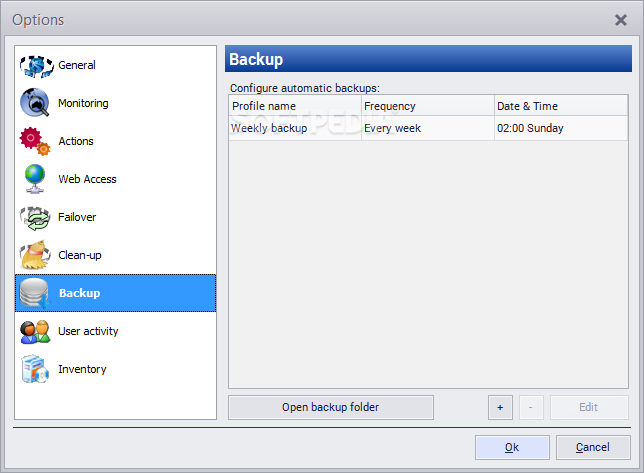
Task: Select the Weekly backup profile row
Action: 428,128
